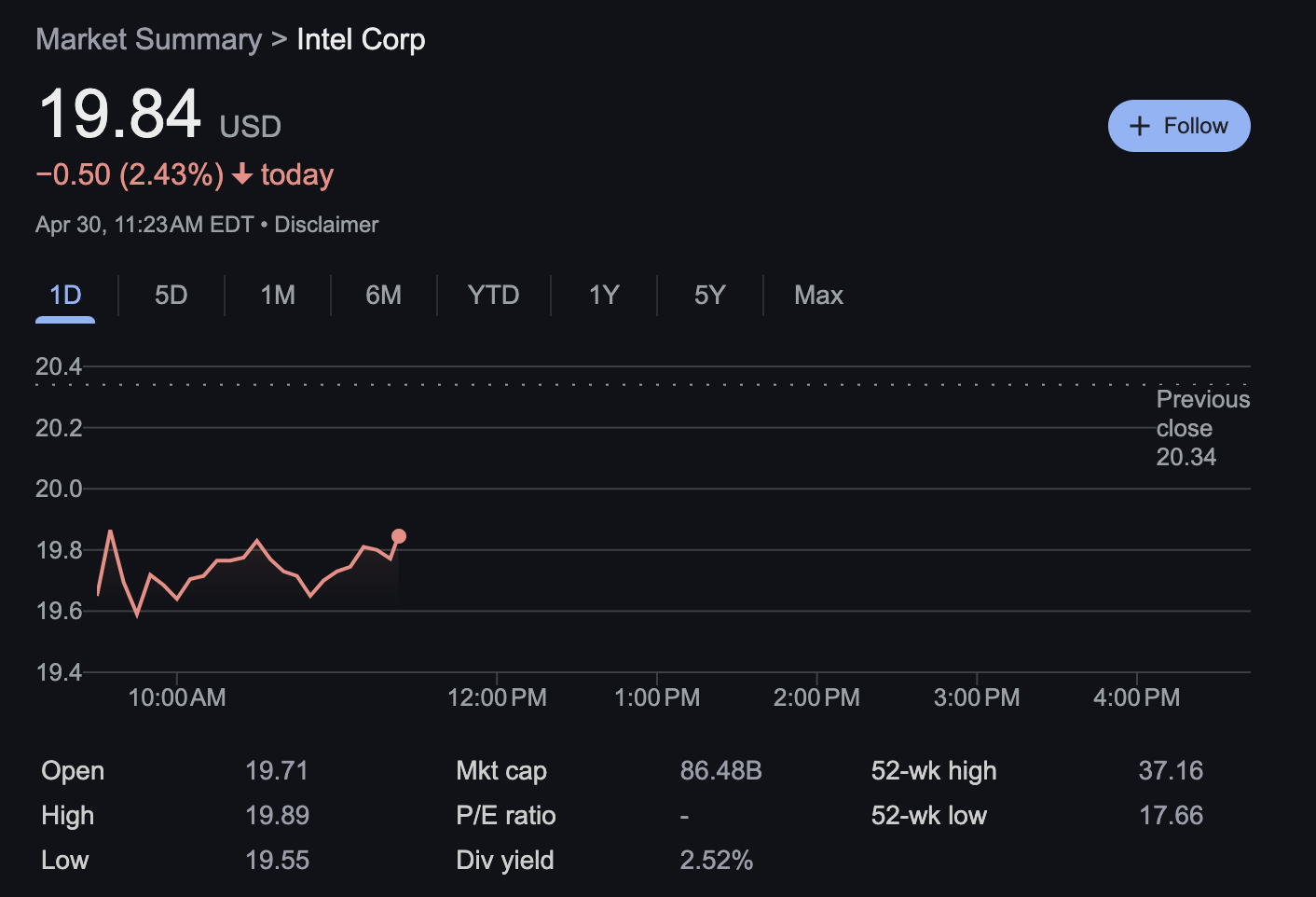Switch to the 1M time range tab

click(x=278, y=296)
